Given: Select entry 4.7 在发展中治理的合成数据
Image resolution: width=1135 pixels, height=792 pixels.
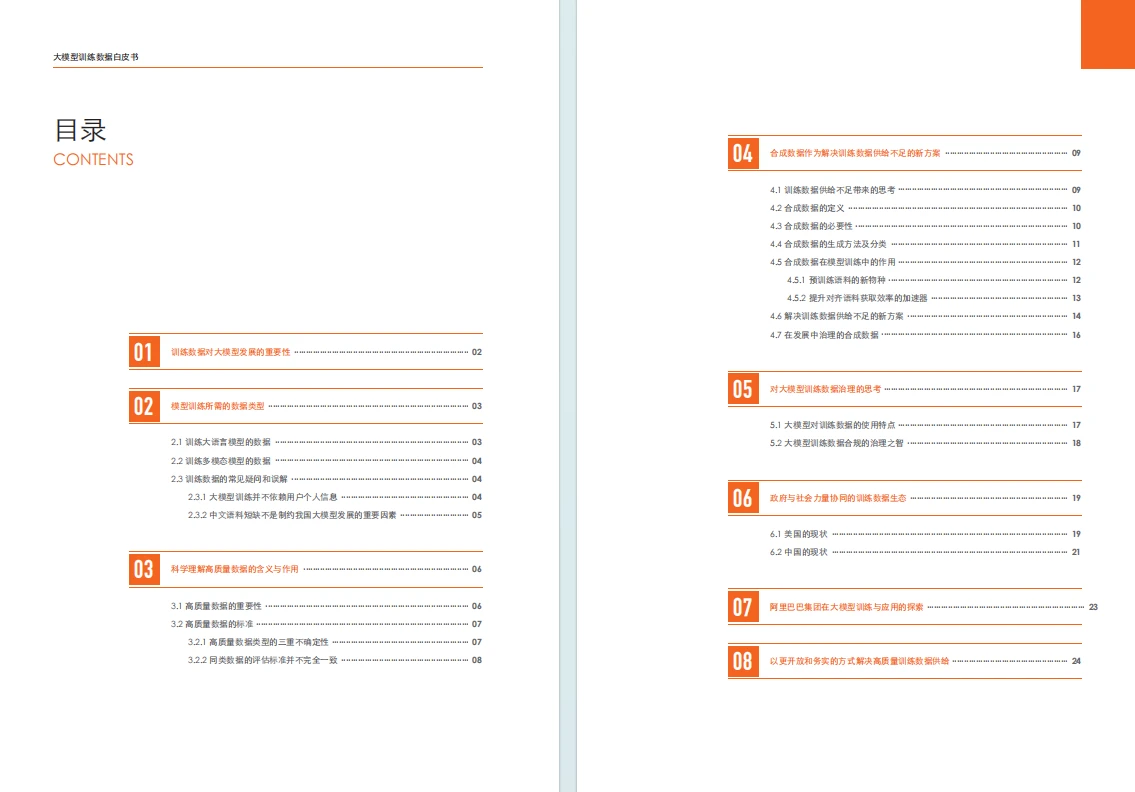Looking at the screenshot, I should [824, 335].
